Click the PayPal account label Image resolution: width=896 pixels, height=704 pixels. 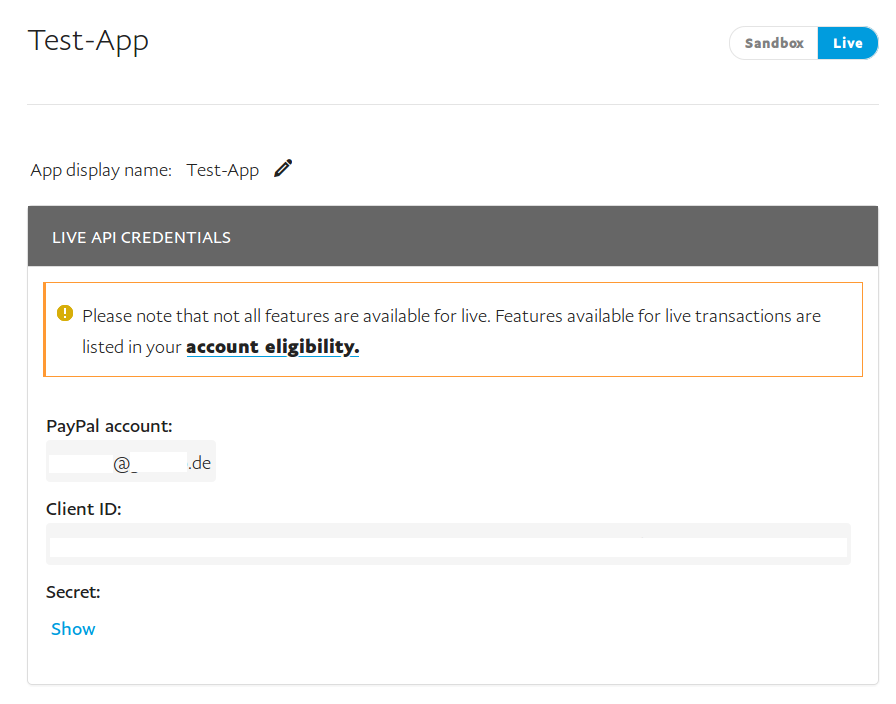[x=109, y=426]
